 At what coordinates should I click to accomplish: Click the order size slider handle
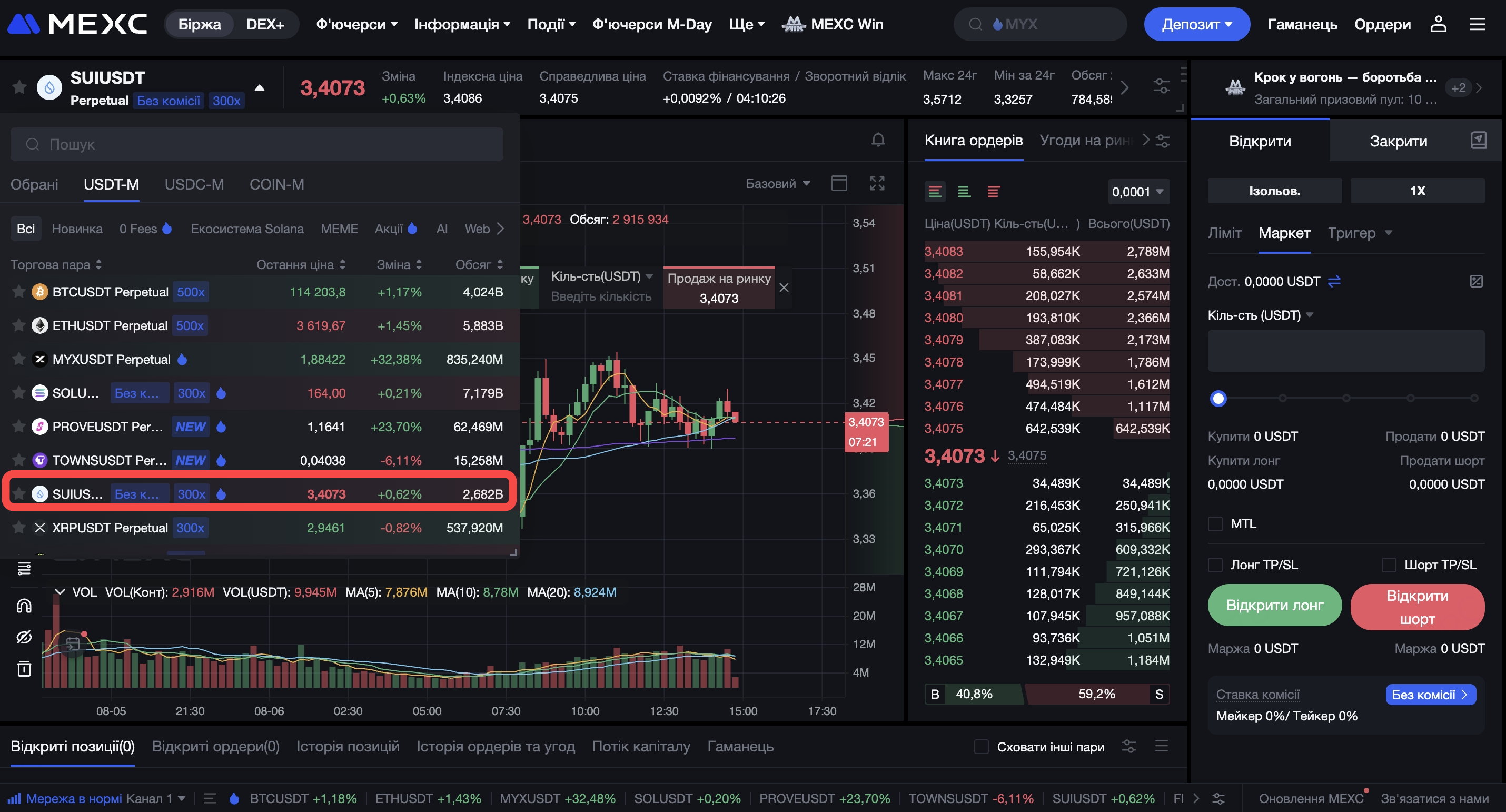click(1218, 399)
